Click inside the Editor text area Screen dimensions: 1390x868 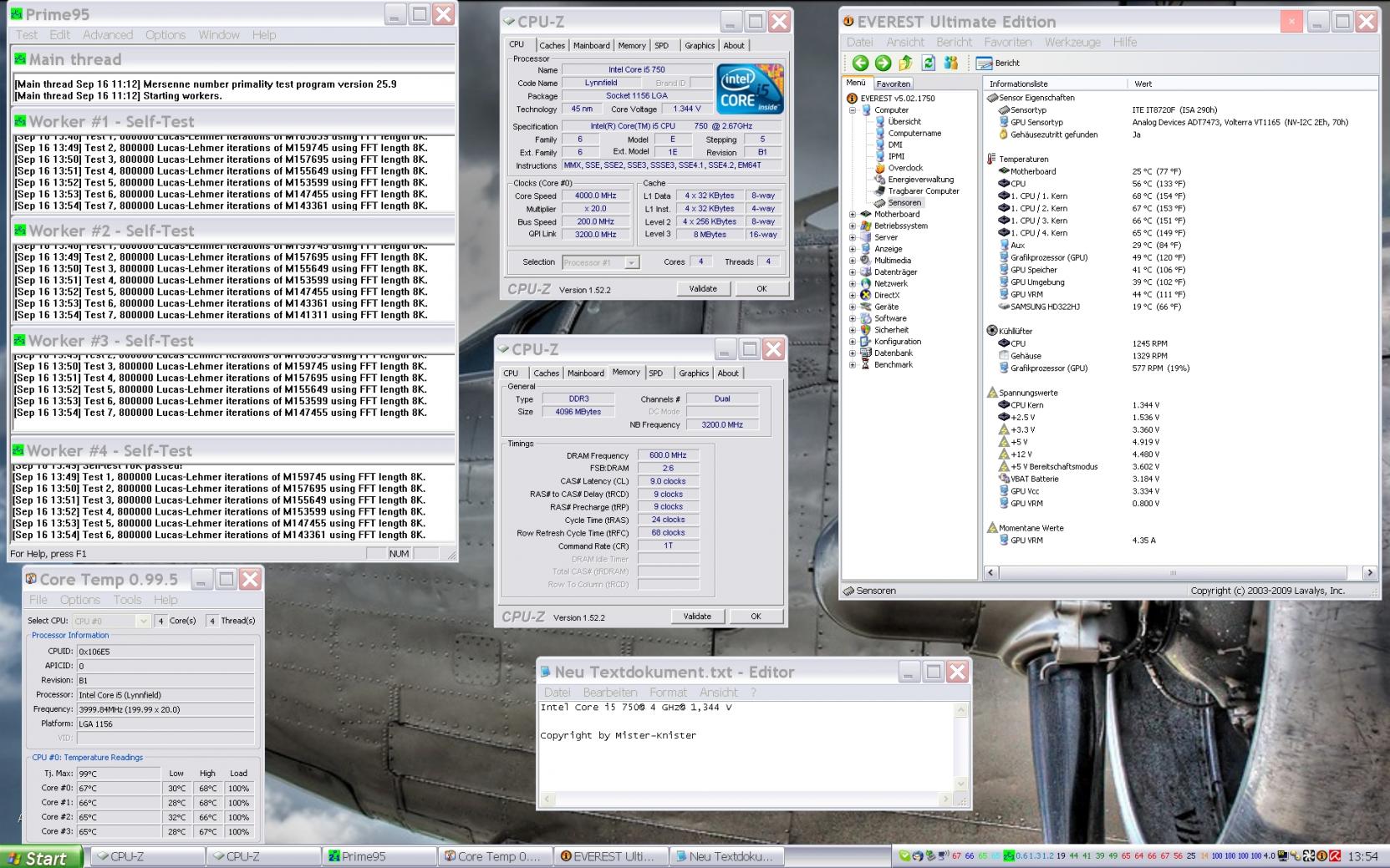pyautogui.click(x=746, y=746)
